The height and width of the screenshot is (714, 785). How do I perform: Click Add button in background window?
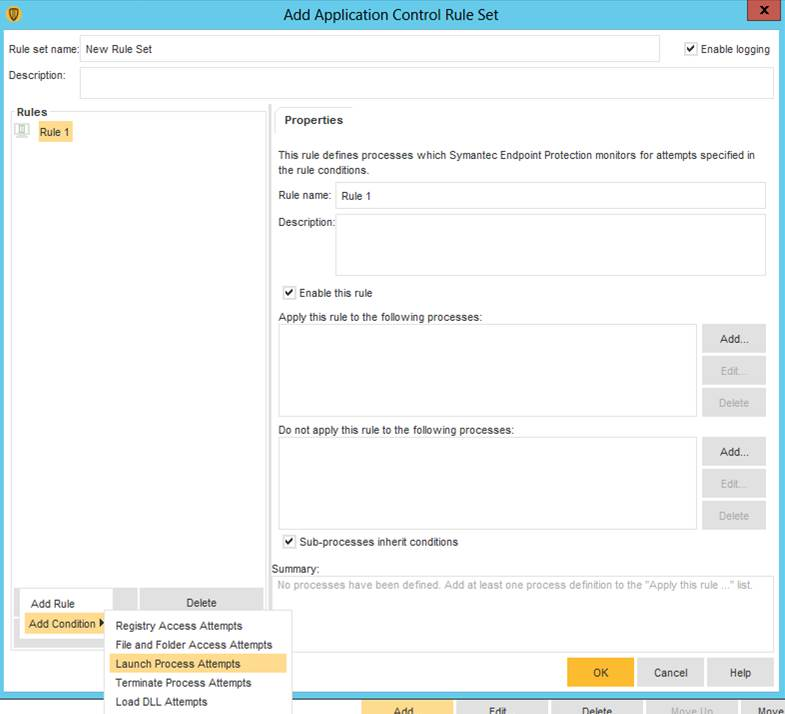407,707
